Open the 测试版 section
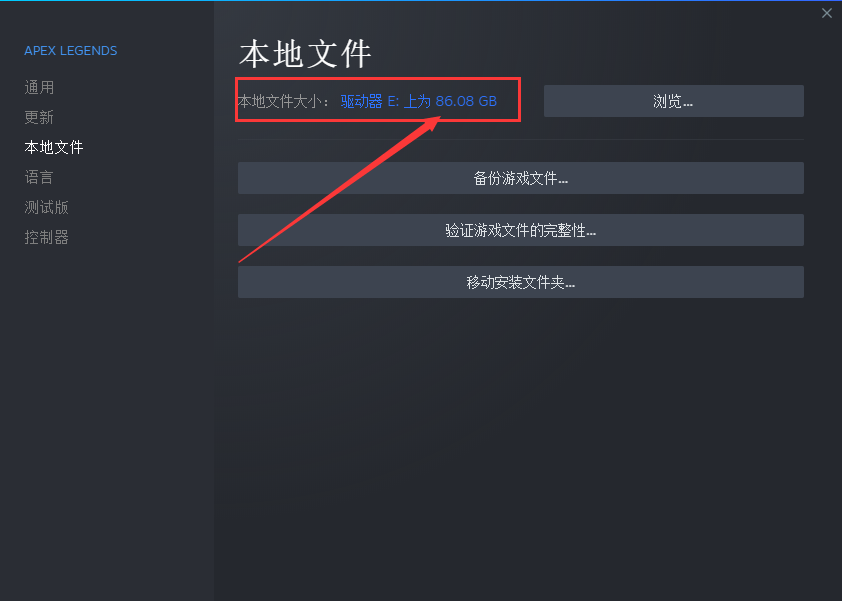Screen dimensions: 842x601 [x=47, y=207]
